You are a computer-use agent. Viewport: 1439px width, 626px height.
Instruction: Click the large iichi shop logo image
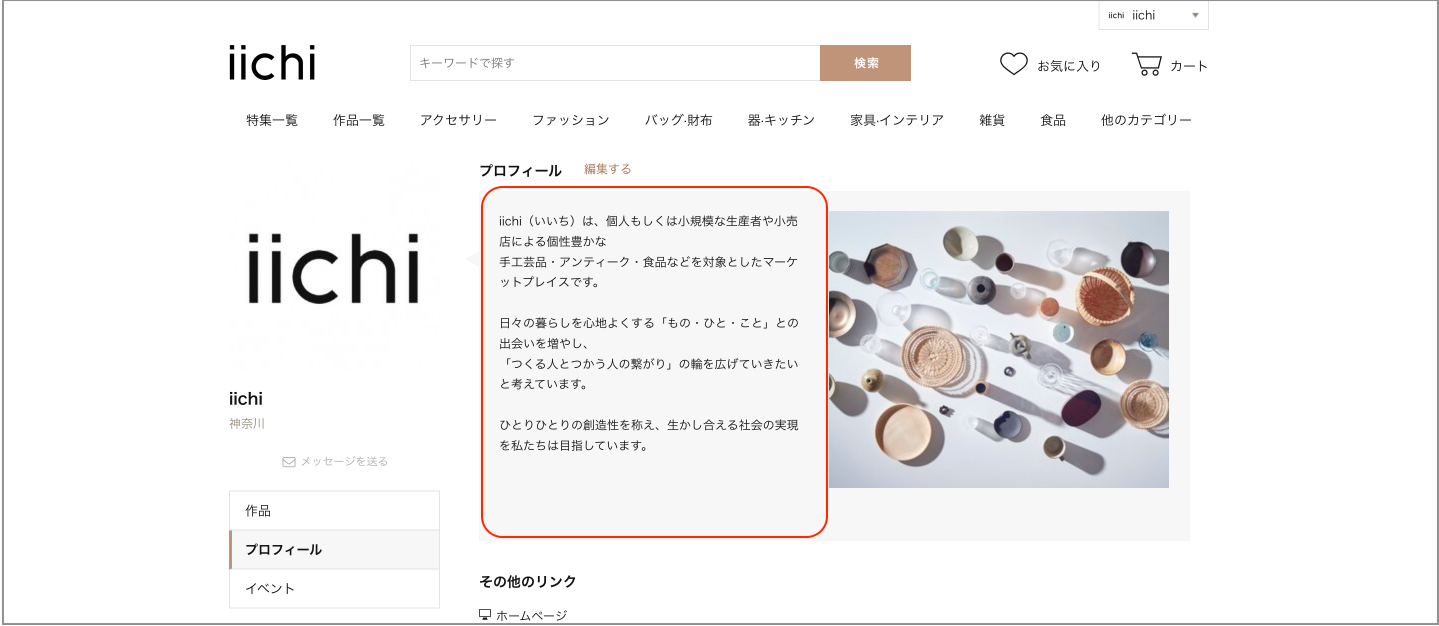coord(333,269)
